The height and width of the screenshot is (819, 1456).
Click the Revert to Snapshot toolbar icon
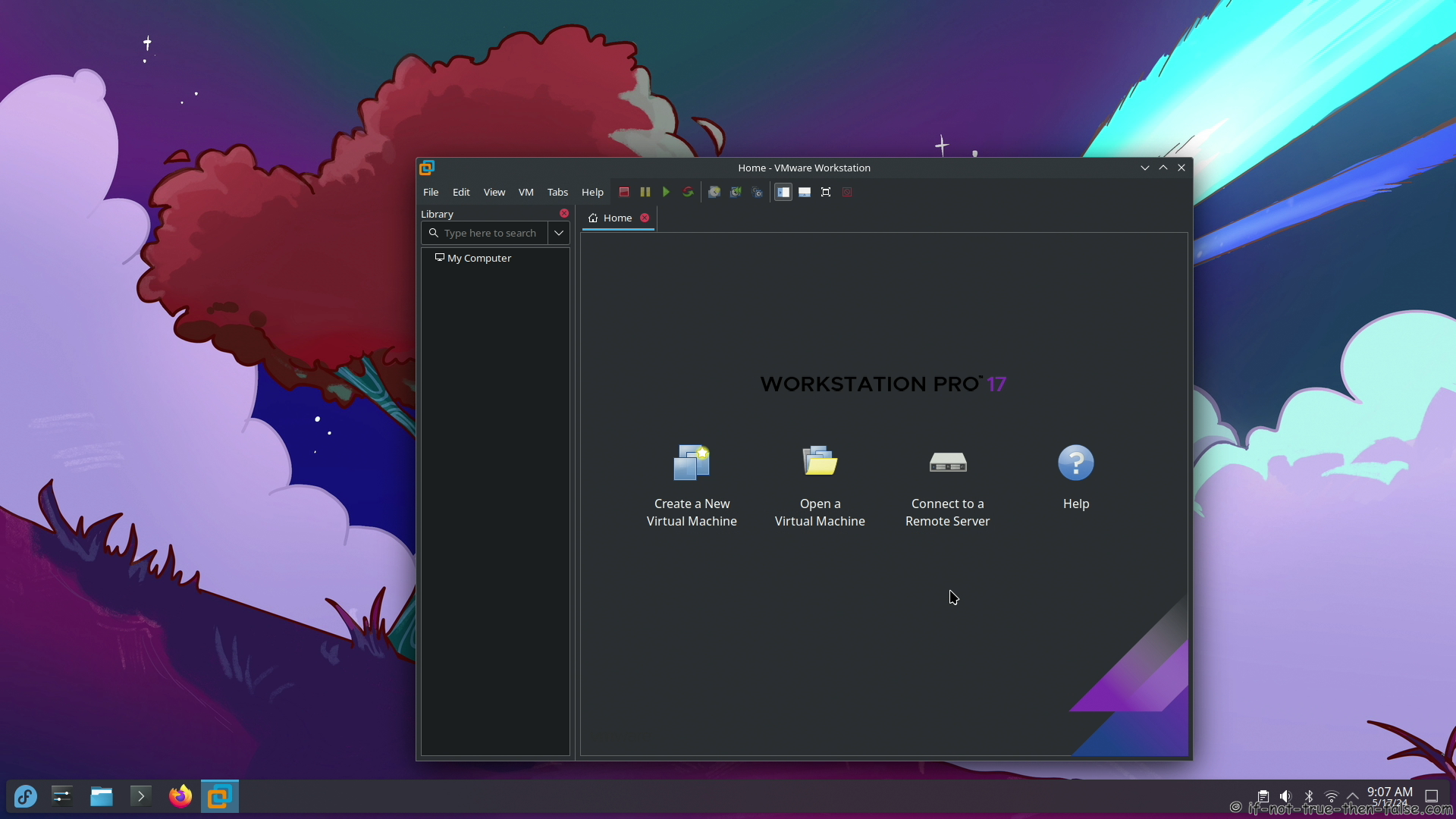tap(736, 192)
